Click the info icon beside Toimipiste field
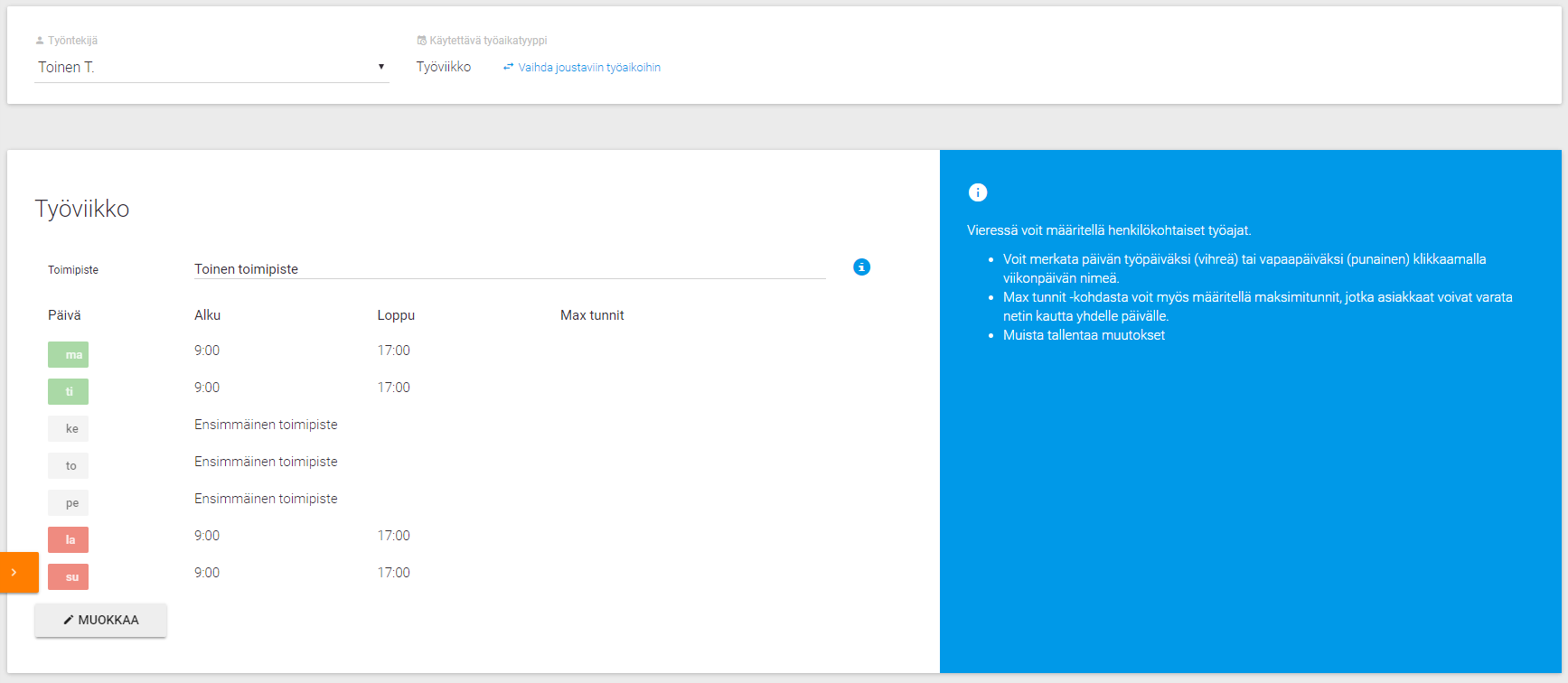This screenshot has height=683, width=1568. click(x=861, y=267)
